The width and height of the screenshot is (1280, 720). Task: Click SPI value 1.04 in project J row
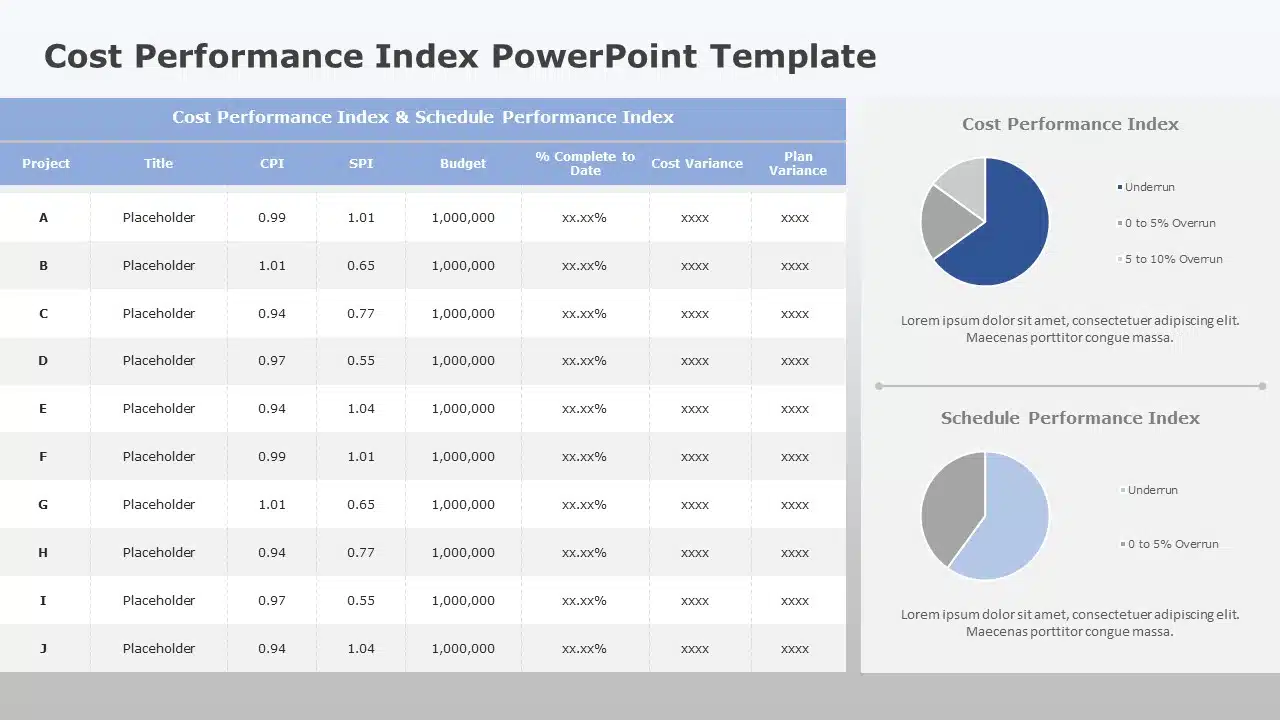pos(361,648)
